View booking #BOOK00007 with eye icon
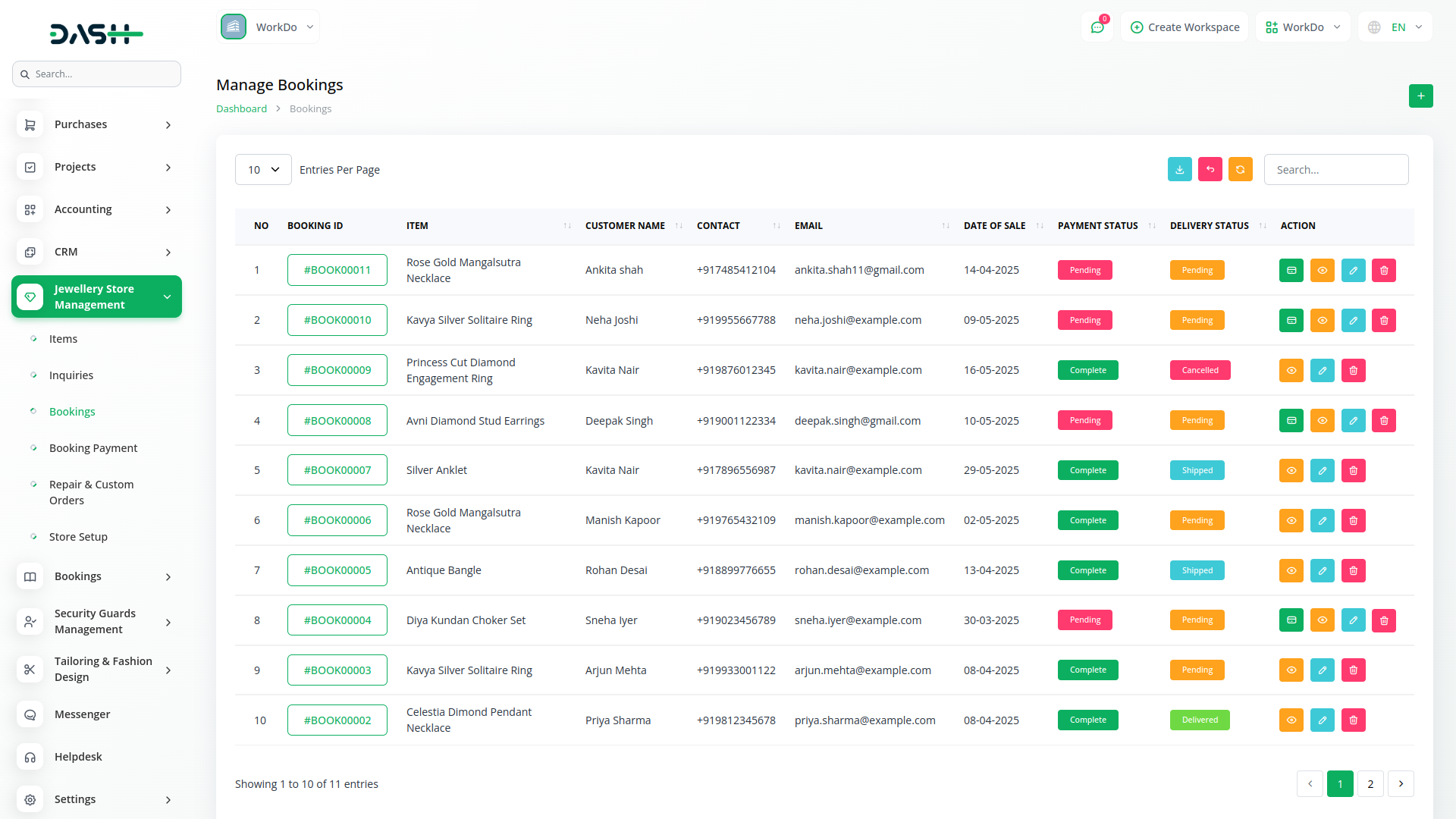1456x819 pixels. (1291, 471)
